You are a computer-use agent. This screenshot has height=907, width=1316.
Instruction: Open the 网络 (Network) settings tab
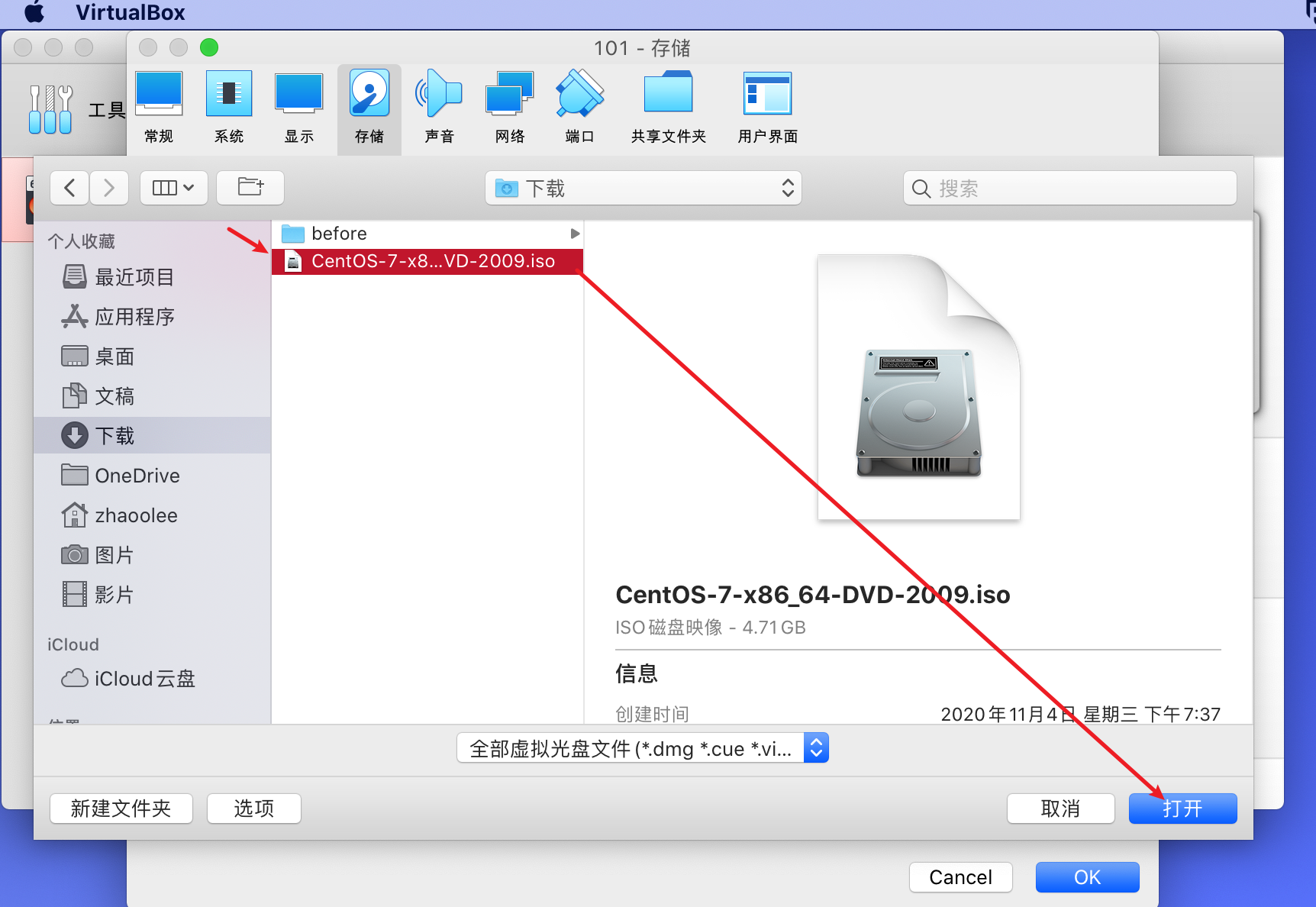coord(510,108)
